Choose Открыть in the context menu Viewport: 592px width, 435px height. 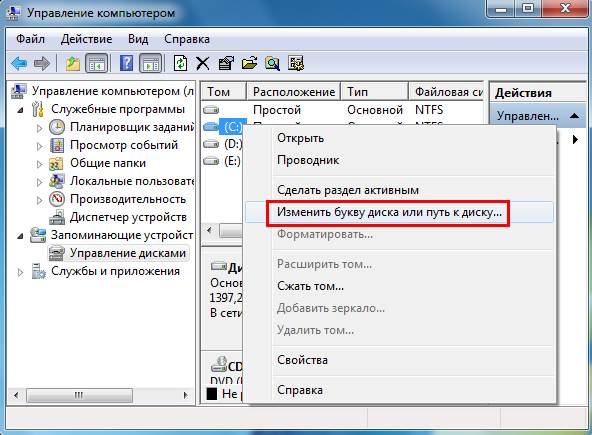(x=399, y=138)
